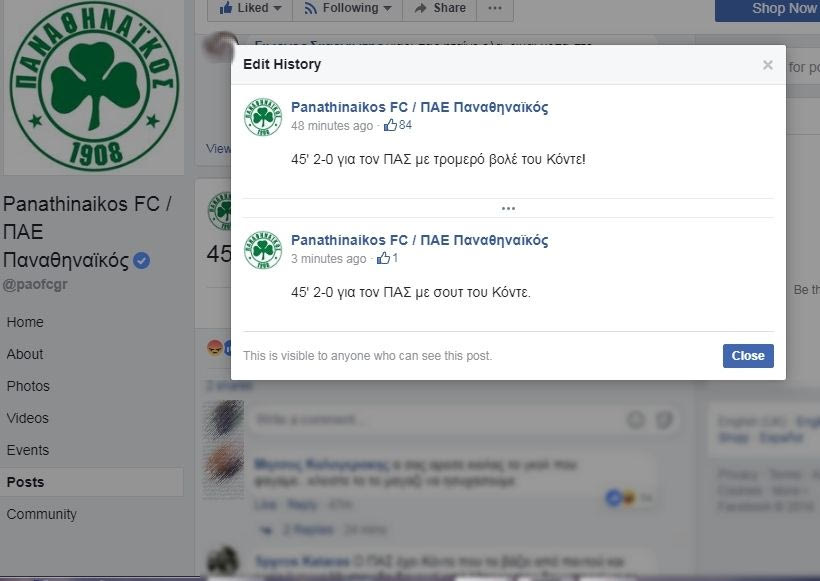
Task: Open the Liked dropdown
Action: (250, 8)
